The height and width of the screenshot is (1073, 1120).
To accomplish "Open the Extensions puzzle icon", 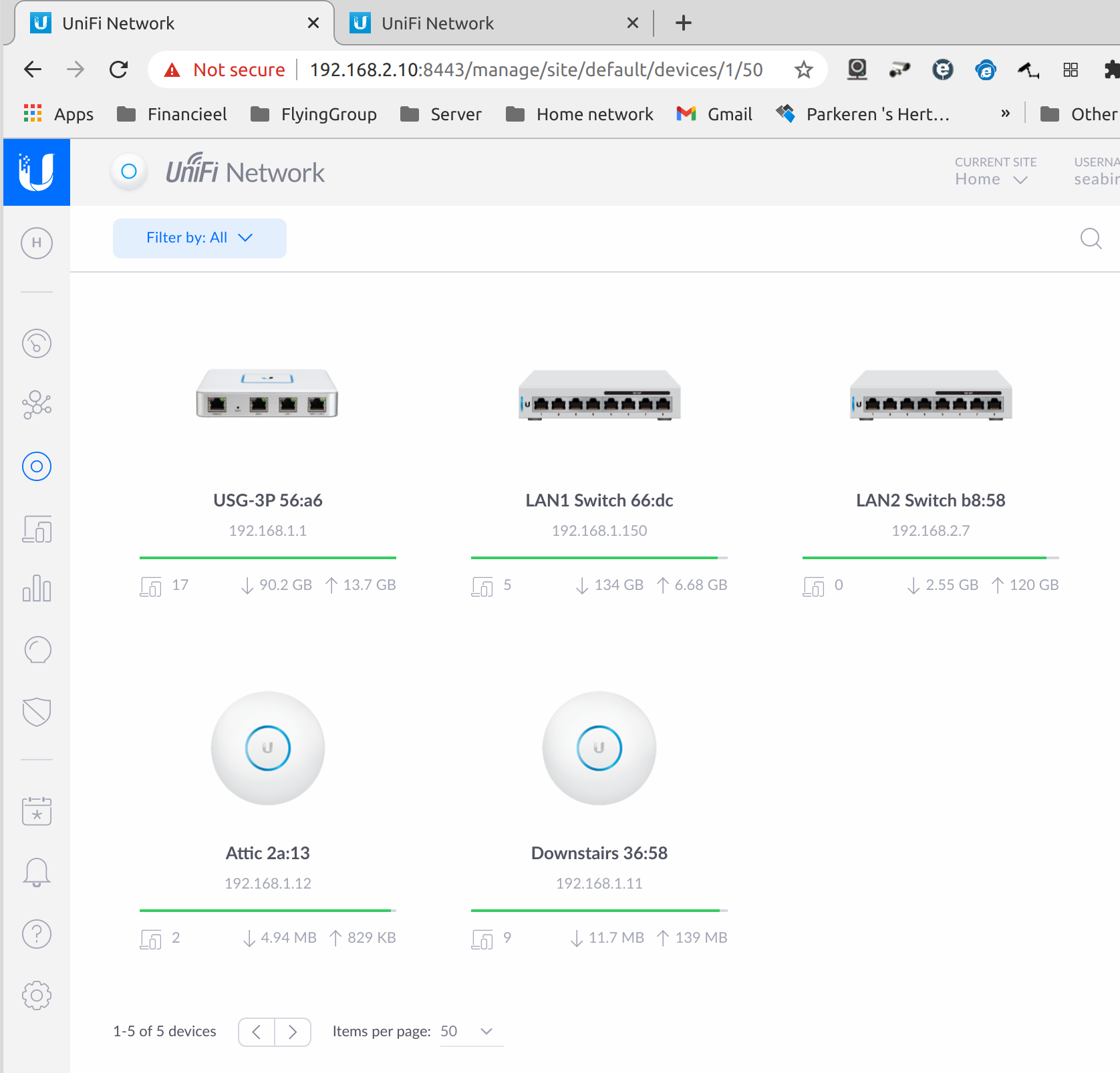I will tap(1111, 69).
